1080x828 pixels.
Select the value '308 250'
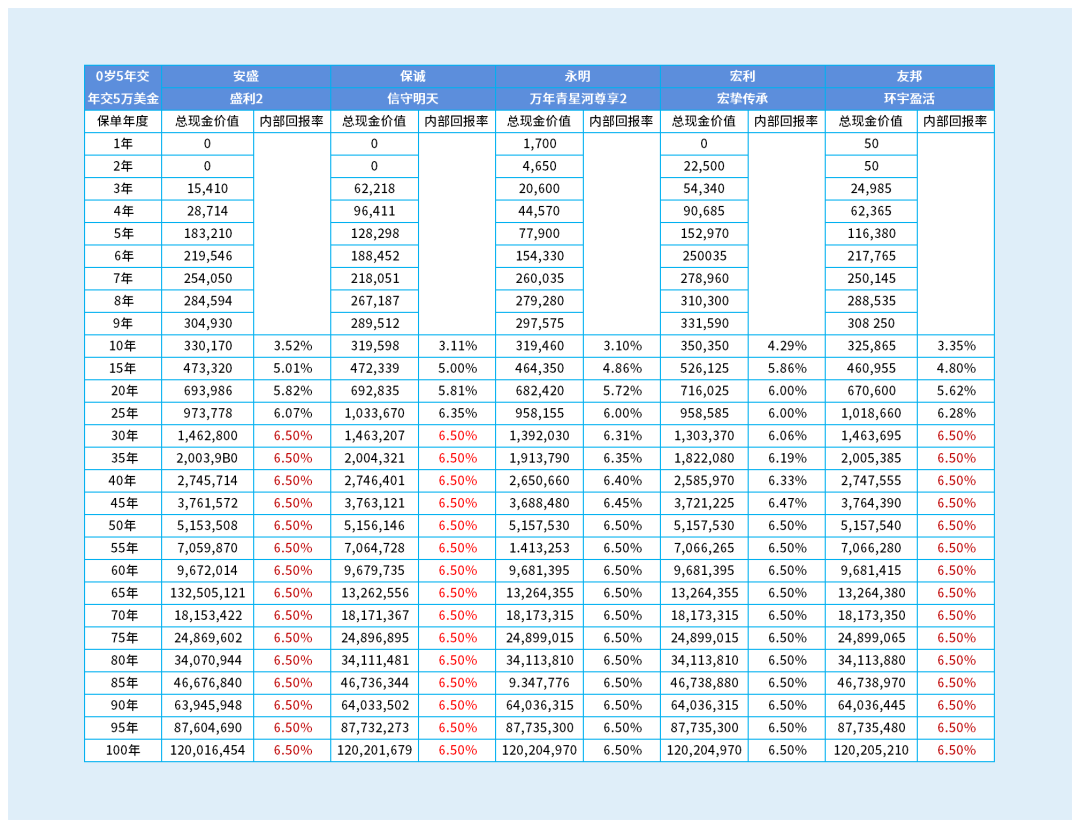tap(871, 323)
